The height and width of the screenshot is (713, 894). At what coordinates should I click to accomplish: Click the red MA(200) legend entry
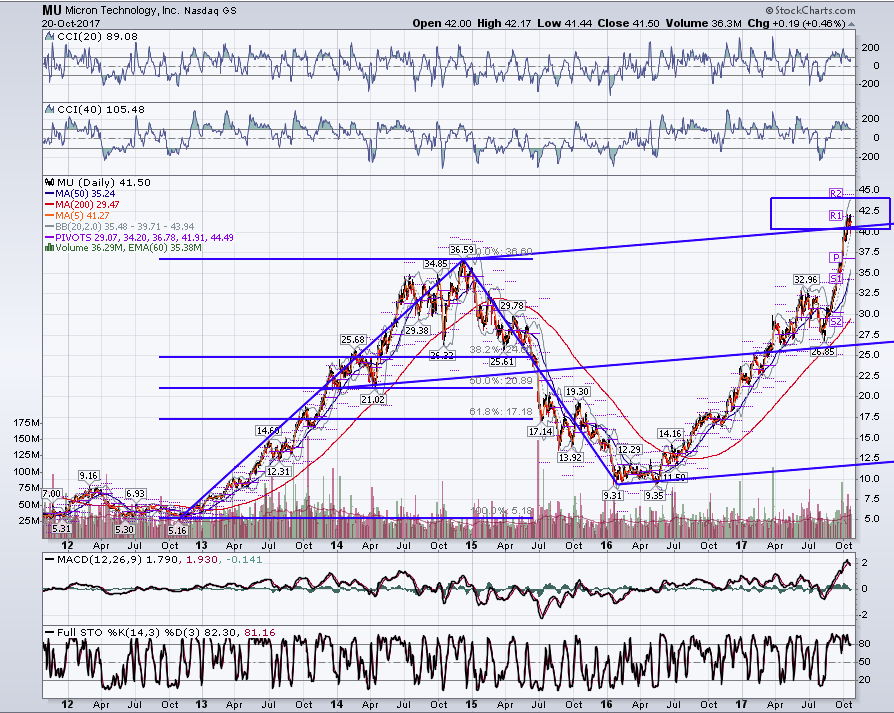pyautogui.click(x=82, y=205)
